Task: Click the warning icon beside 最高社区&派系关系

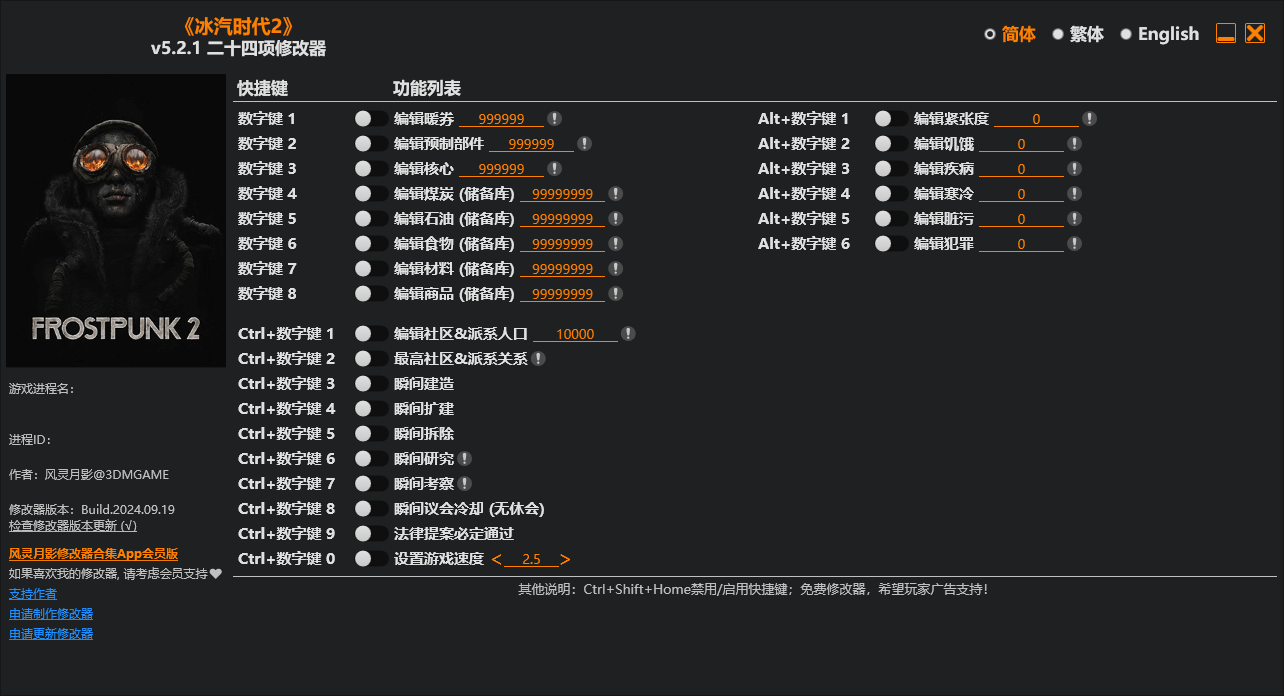Action: point(538,358)
